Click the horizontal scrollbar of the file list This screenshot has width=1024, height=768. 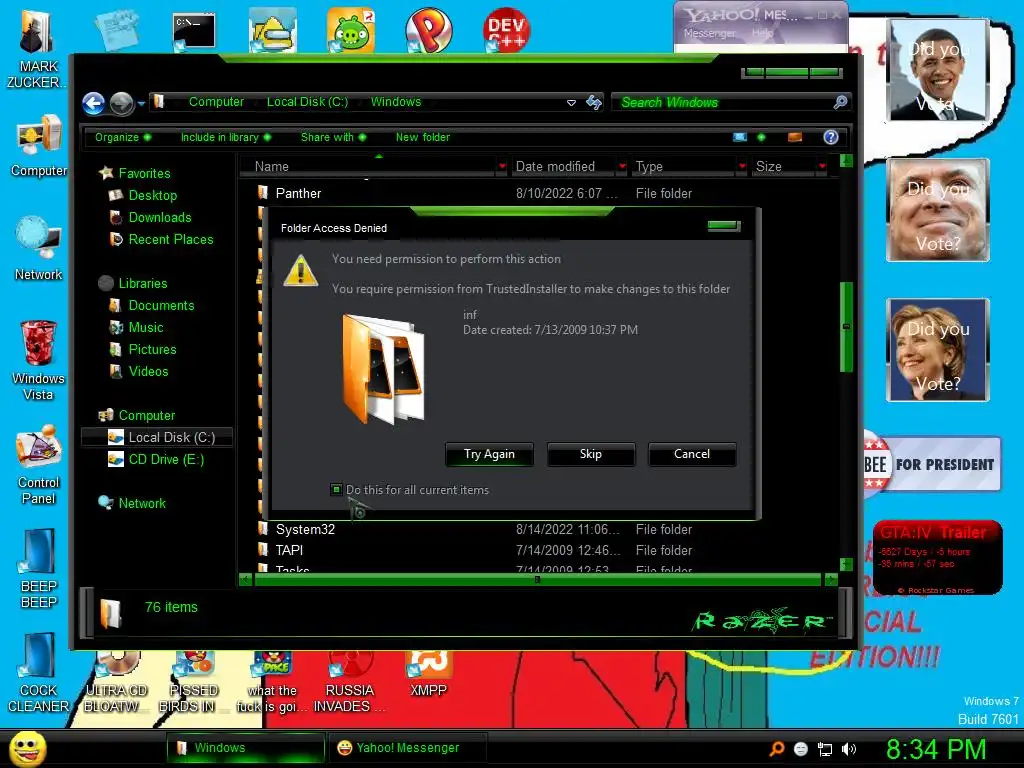click(x=537, y=579)
